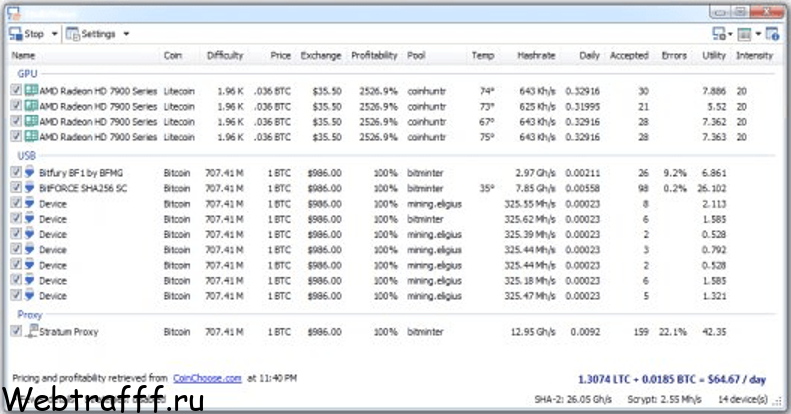This screenshot has width=791, height=414.
Task: Click the BitFORCE SHA256 SC device icon
Action: (30, 188)
